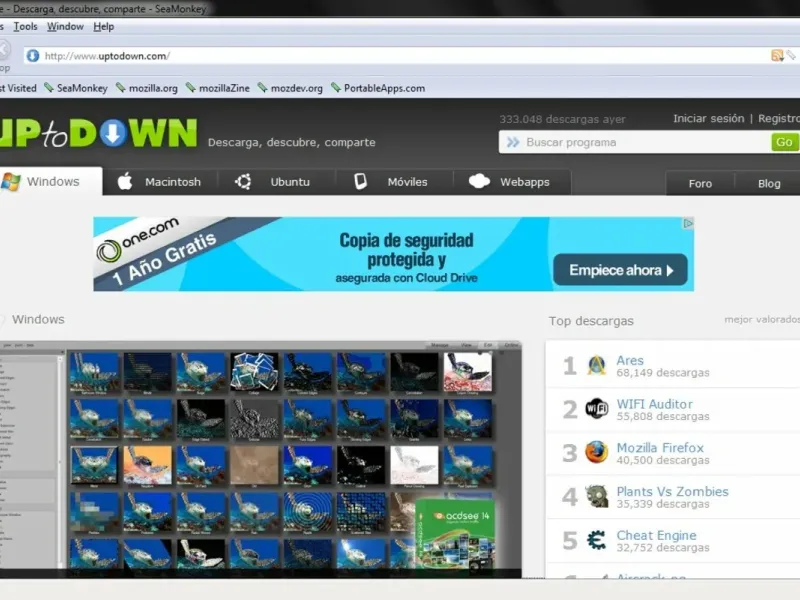Open the SeaMonkey bookmark
Screen dimensions: 800x600
[x=82, y=88]
